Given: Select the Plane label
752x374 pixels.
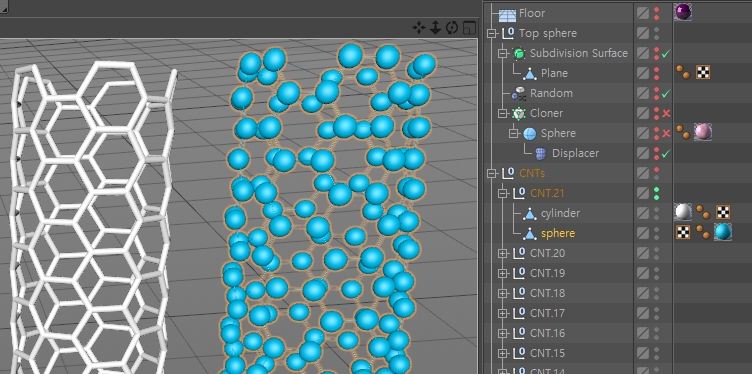Looking at the screenshot, I should (x=554, y=73).
